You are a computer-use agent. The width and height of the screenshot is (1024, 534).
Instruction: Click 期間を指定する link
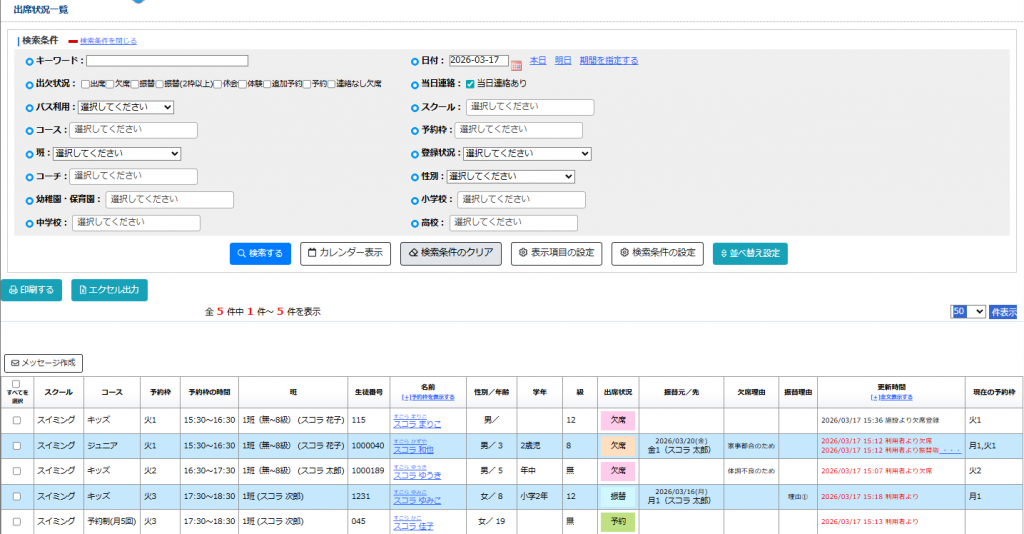pos(609,61)
